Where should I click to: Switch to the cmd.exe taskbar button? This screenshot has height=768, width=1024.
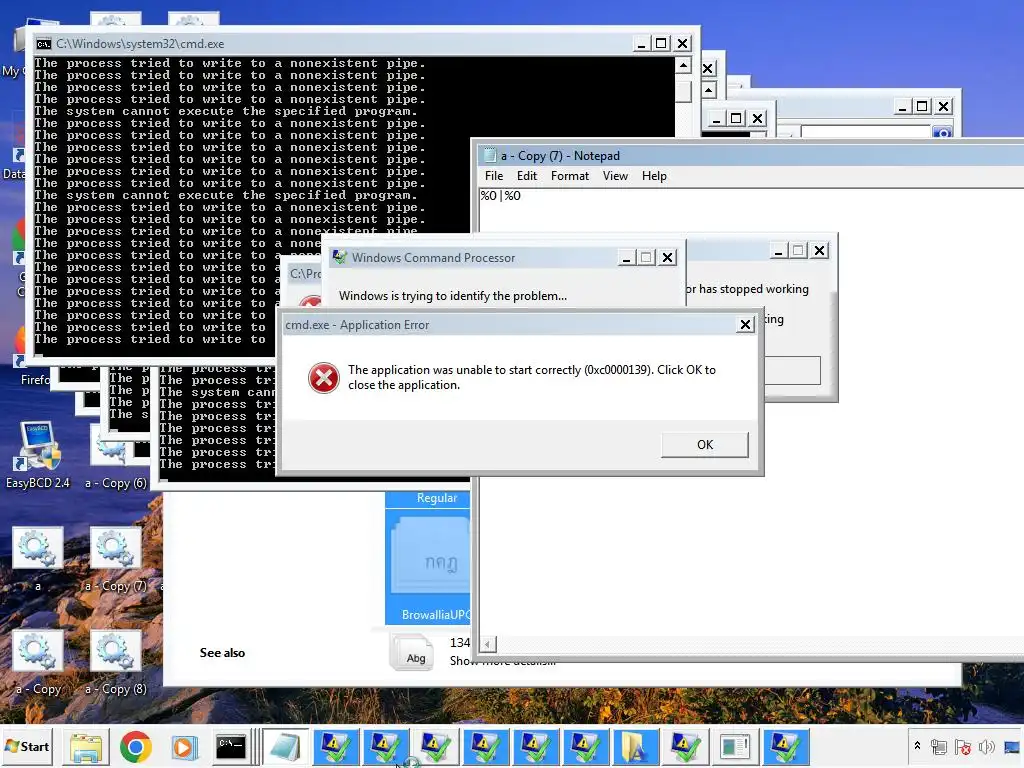231,747
